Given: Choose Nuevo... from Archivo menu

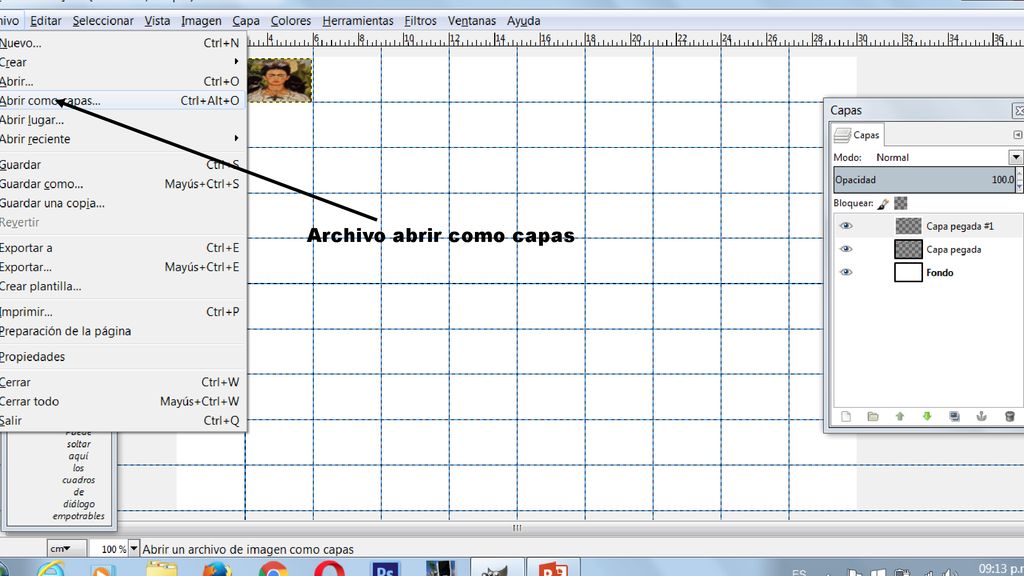Looking at the screenshot, I should coord(121,43).
